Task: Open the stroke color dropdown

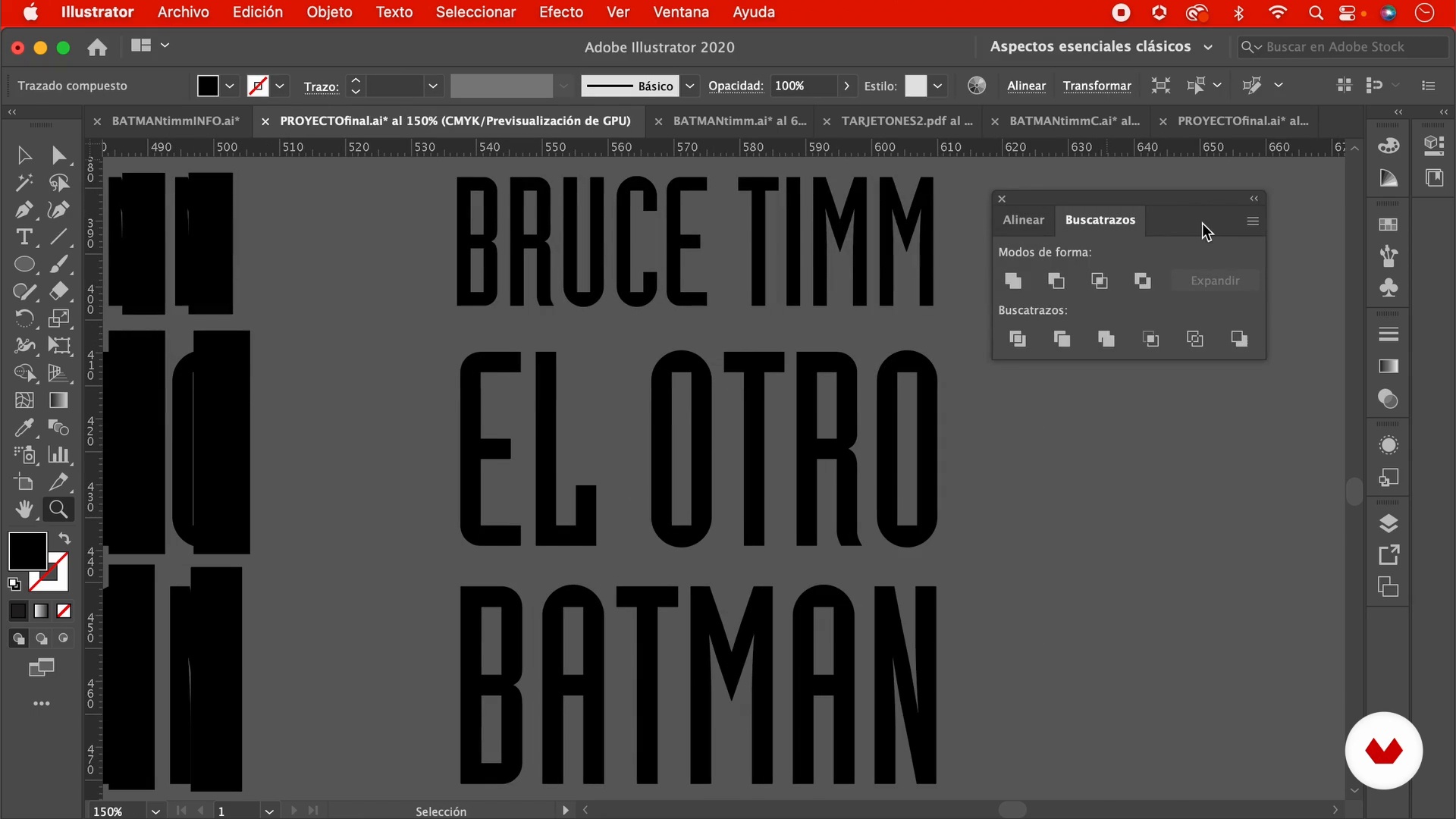Action: coord(280,86)
